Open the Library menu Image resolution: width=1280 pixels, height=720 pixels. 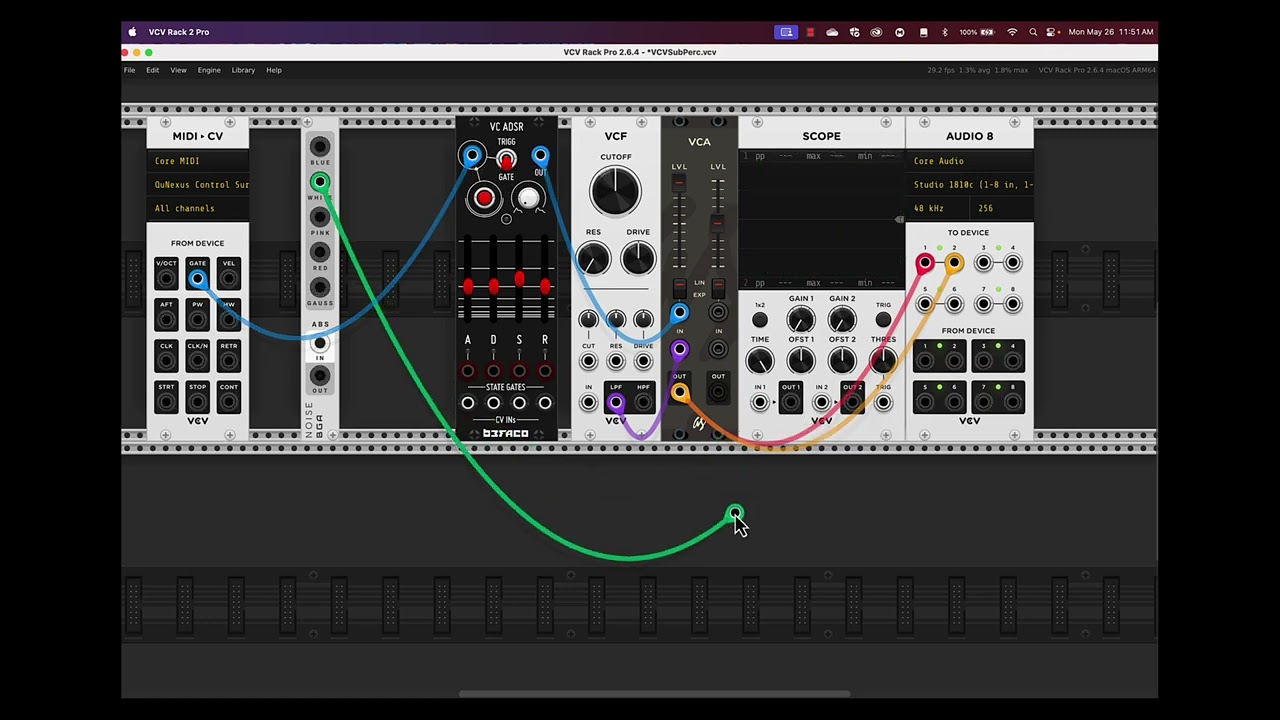coord(243,70)
